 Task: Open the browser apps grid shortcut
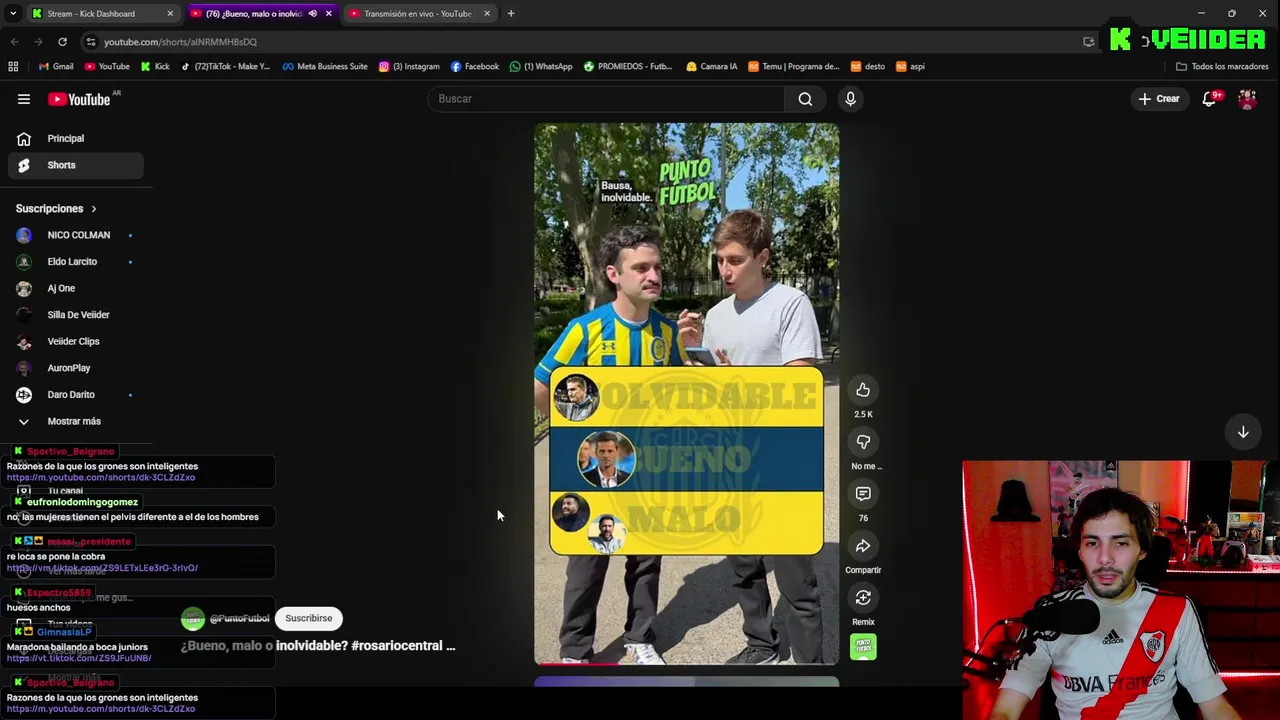point(13,67)
